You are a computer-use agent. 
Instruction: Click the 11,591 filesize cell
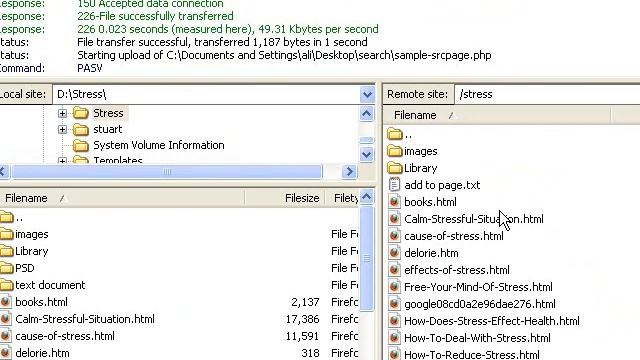coord(302,336)
